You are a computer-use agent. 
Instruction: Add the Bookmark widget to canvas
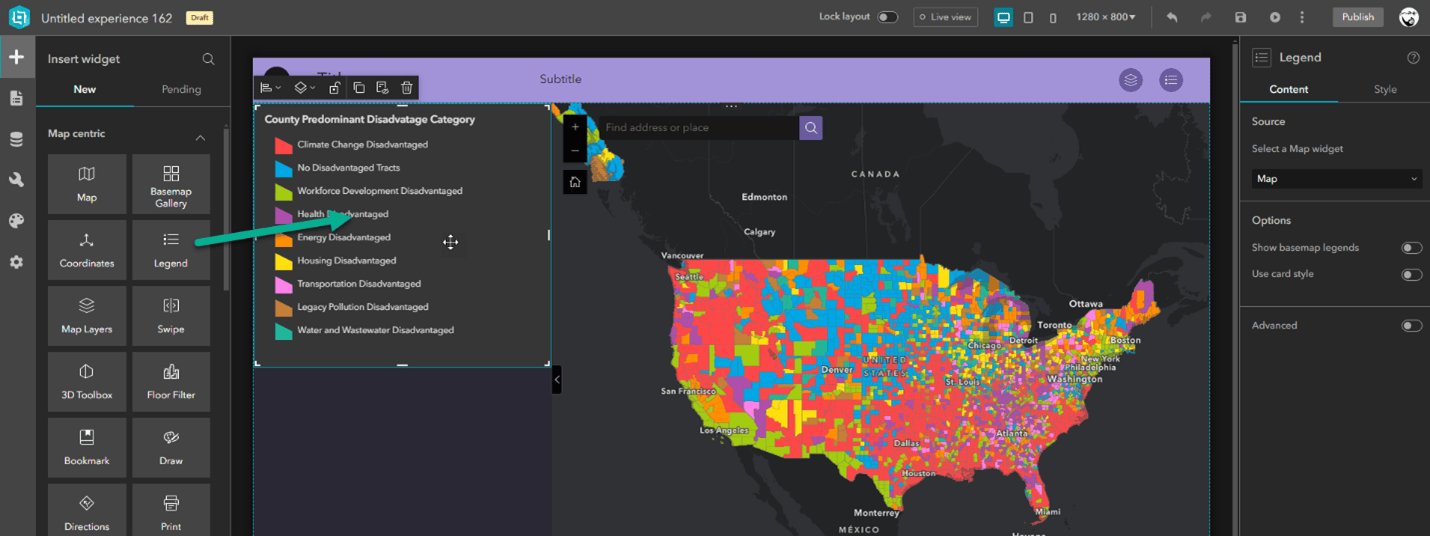pos(87,447)
